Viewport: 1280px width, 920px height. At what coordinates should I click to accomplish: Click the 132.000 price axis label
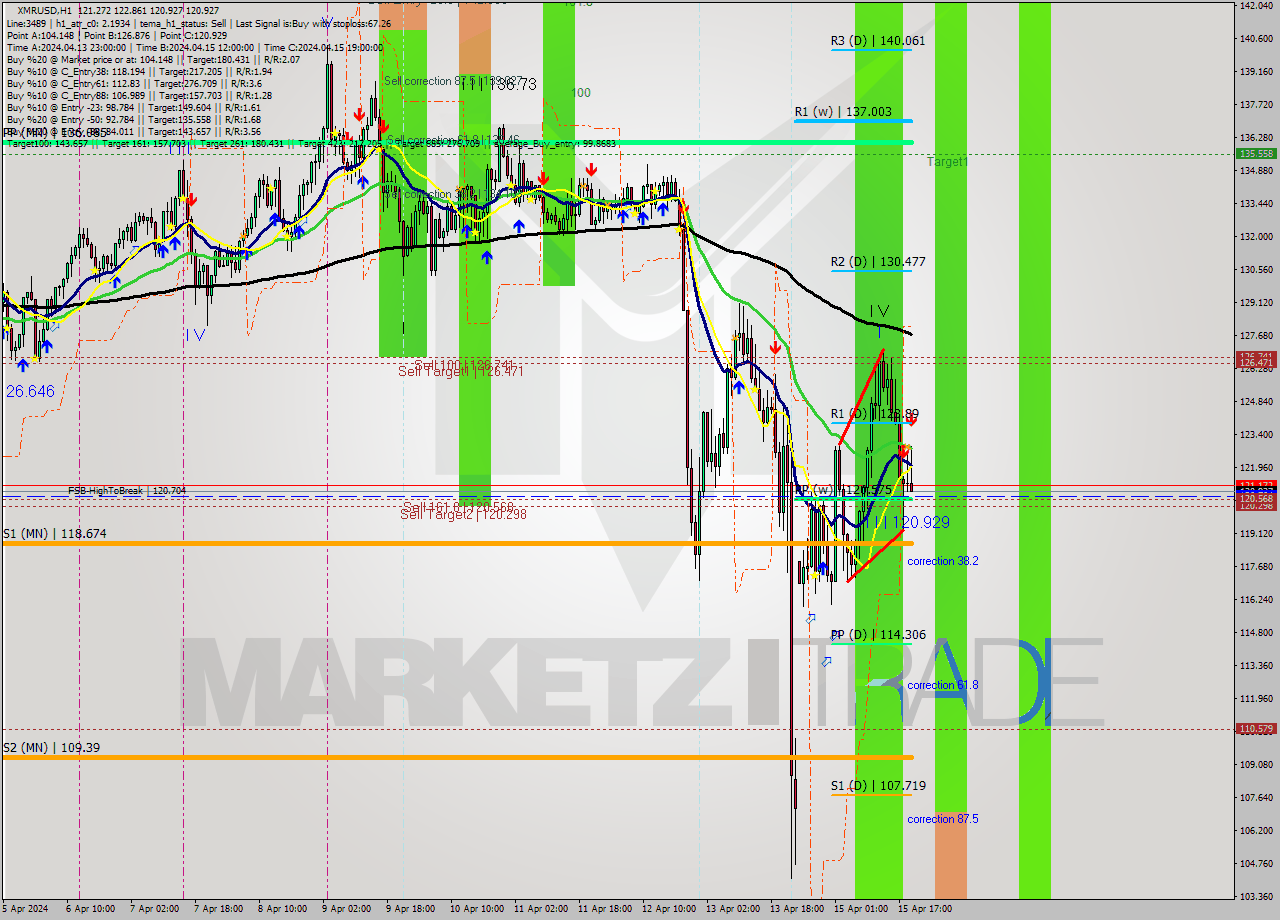pos(1256,237)
